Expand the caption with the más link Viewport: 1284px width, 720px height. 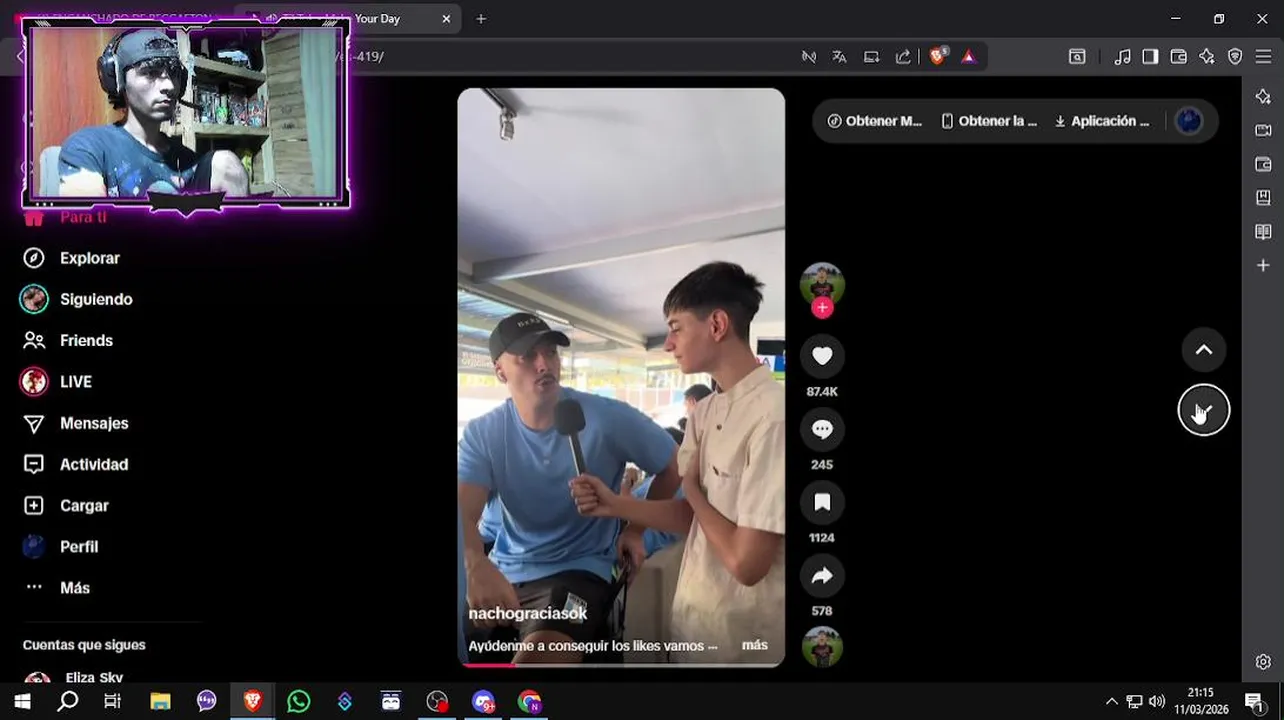[755, 646]
